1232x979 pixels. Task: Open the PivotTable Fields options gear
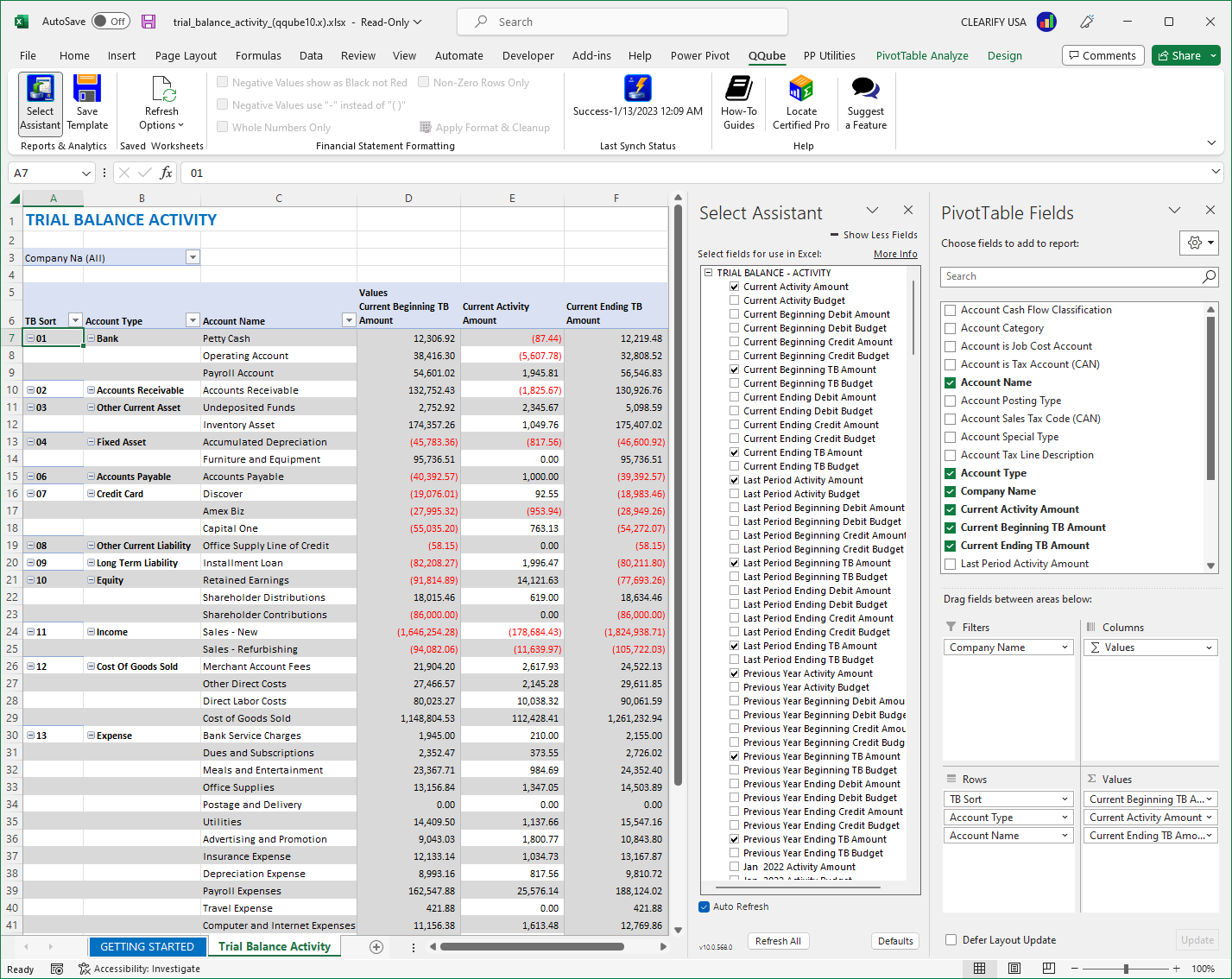pos(1194,243)
